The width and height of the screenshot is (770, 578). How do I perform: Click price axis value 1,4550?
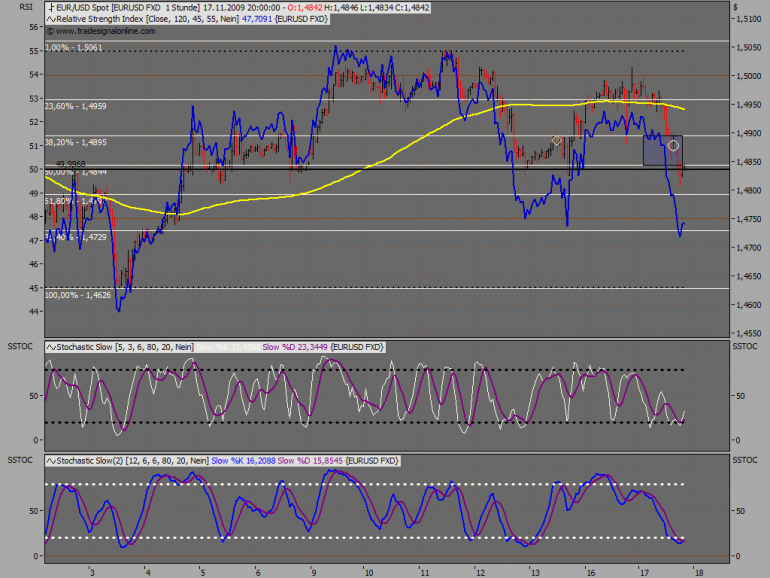point(749,333)
